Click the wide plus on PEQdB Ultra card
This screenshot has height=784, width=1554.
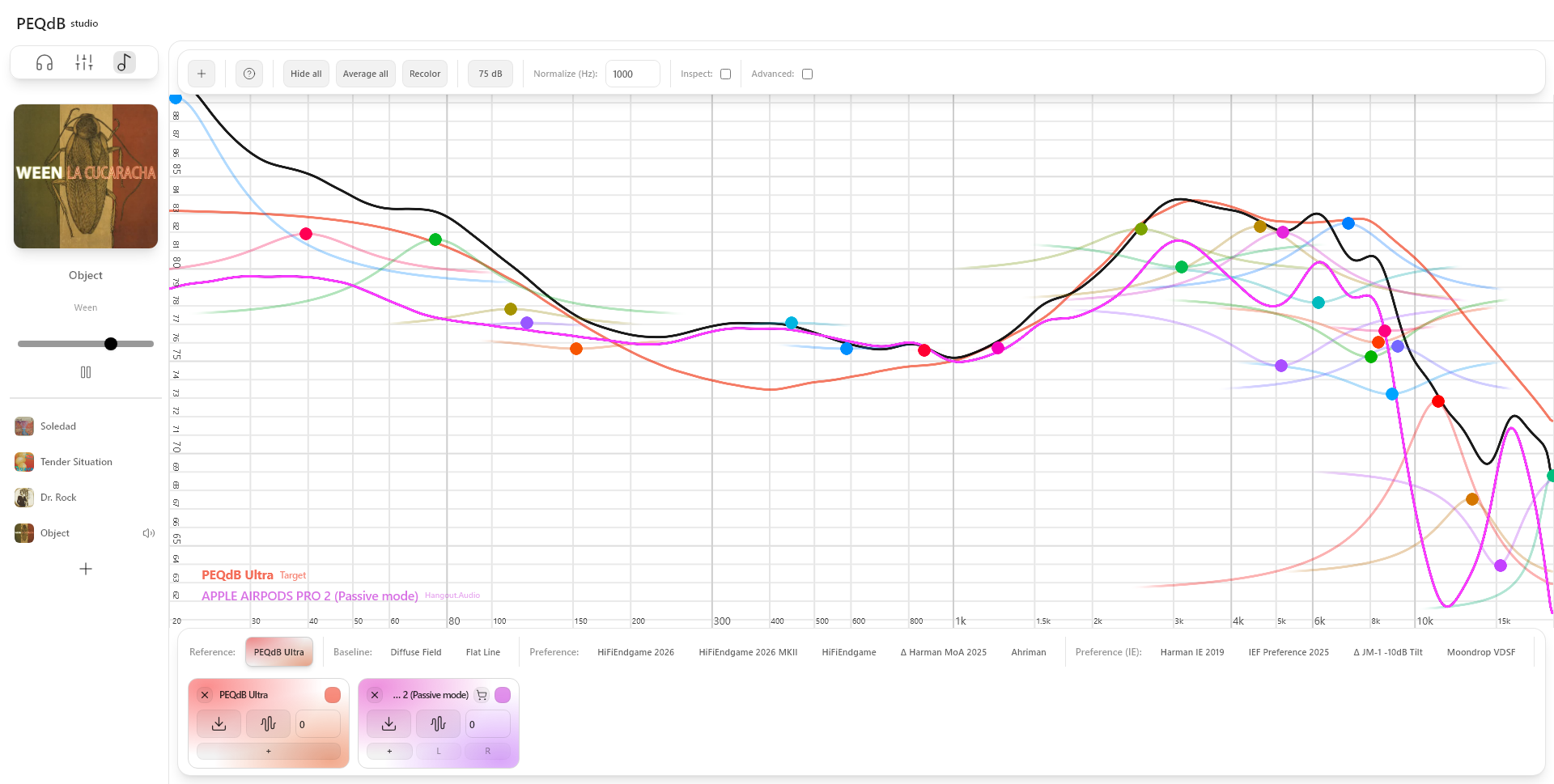click(269, 751)
